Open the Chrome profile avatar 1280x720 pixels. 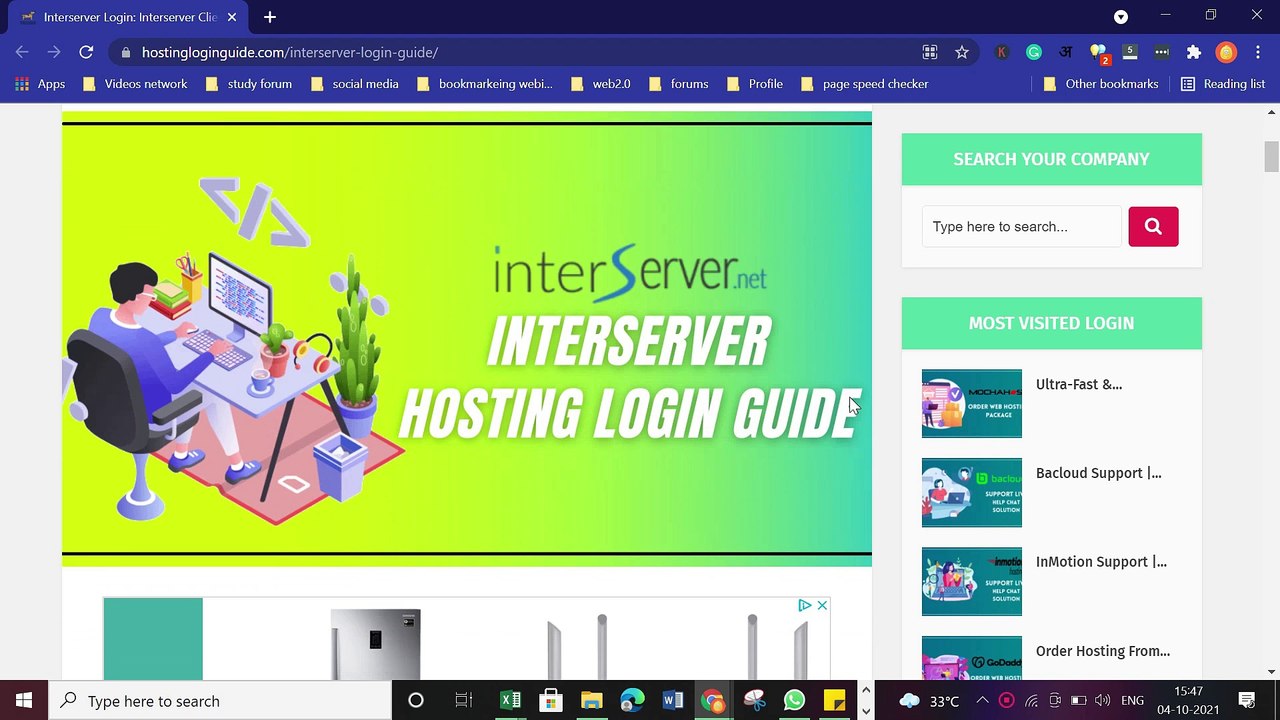pyautogui.click(x=1226, y=52)
